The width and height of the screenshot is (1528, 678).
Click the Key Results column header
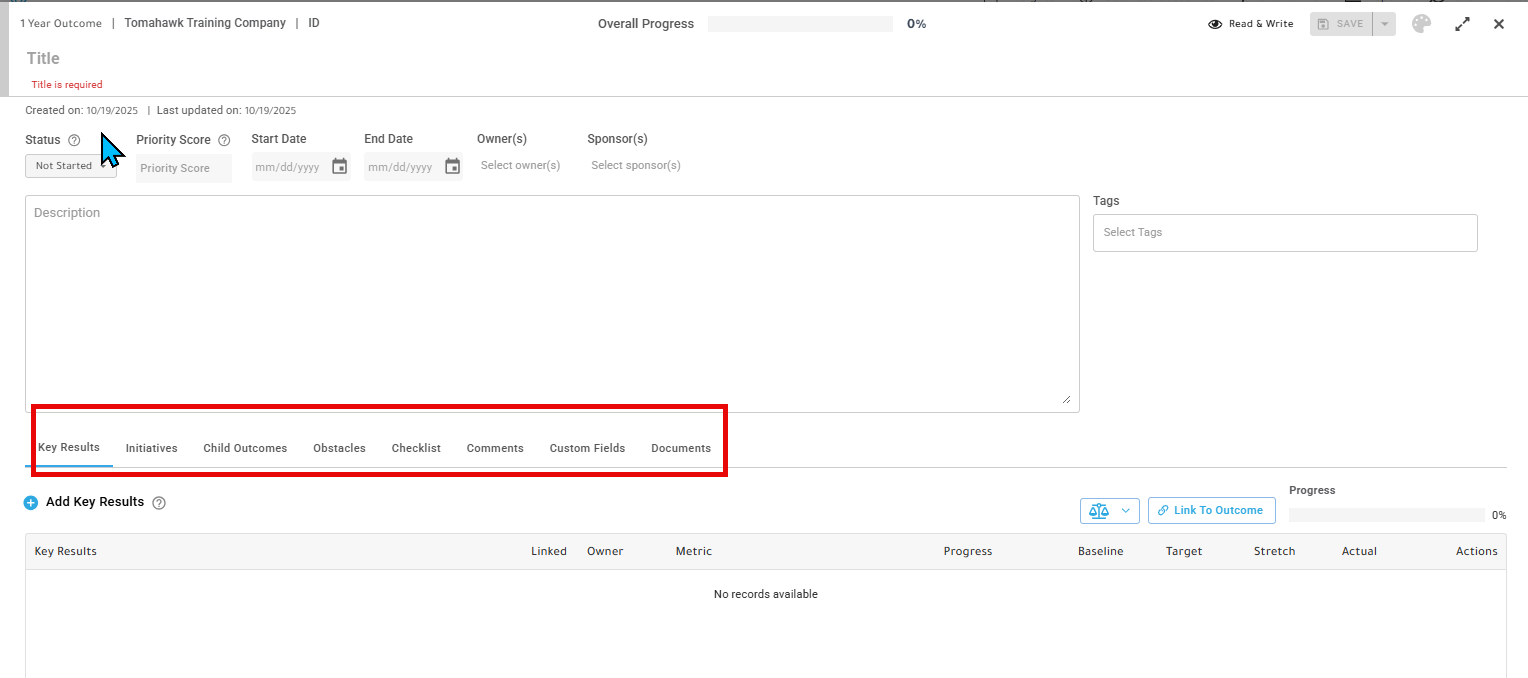(66, 551)
